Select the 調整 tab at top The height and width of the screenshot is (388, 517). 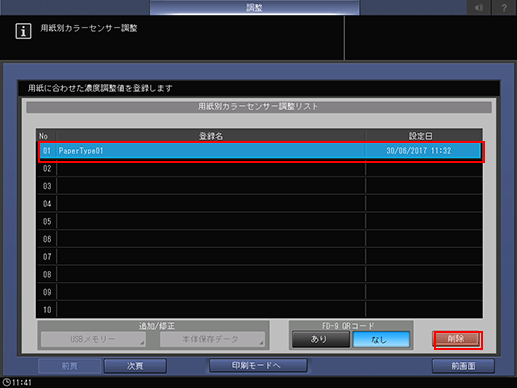254,7
